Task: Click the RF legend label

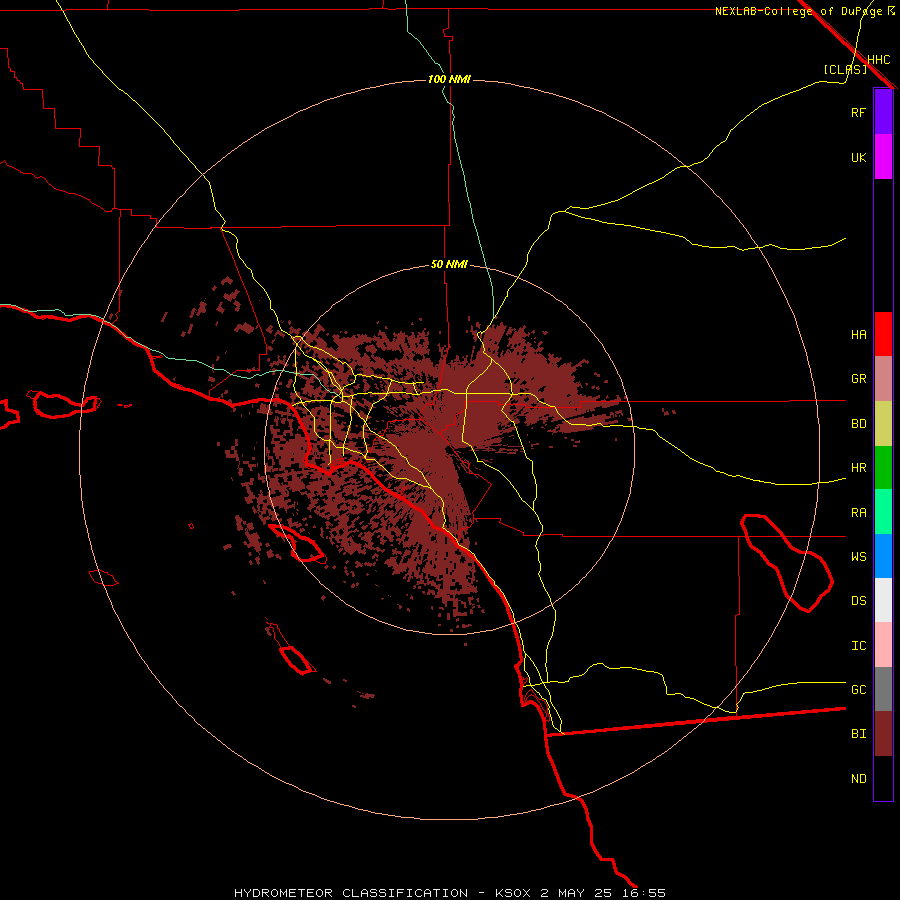Action: [858, 112]
